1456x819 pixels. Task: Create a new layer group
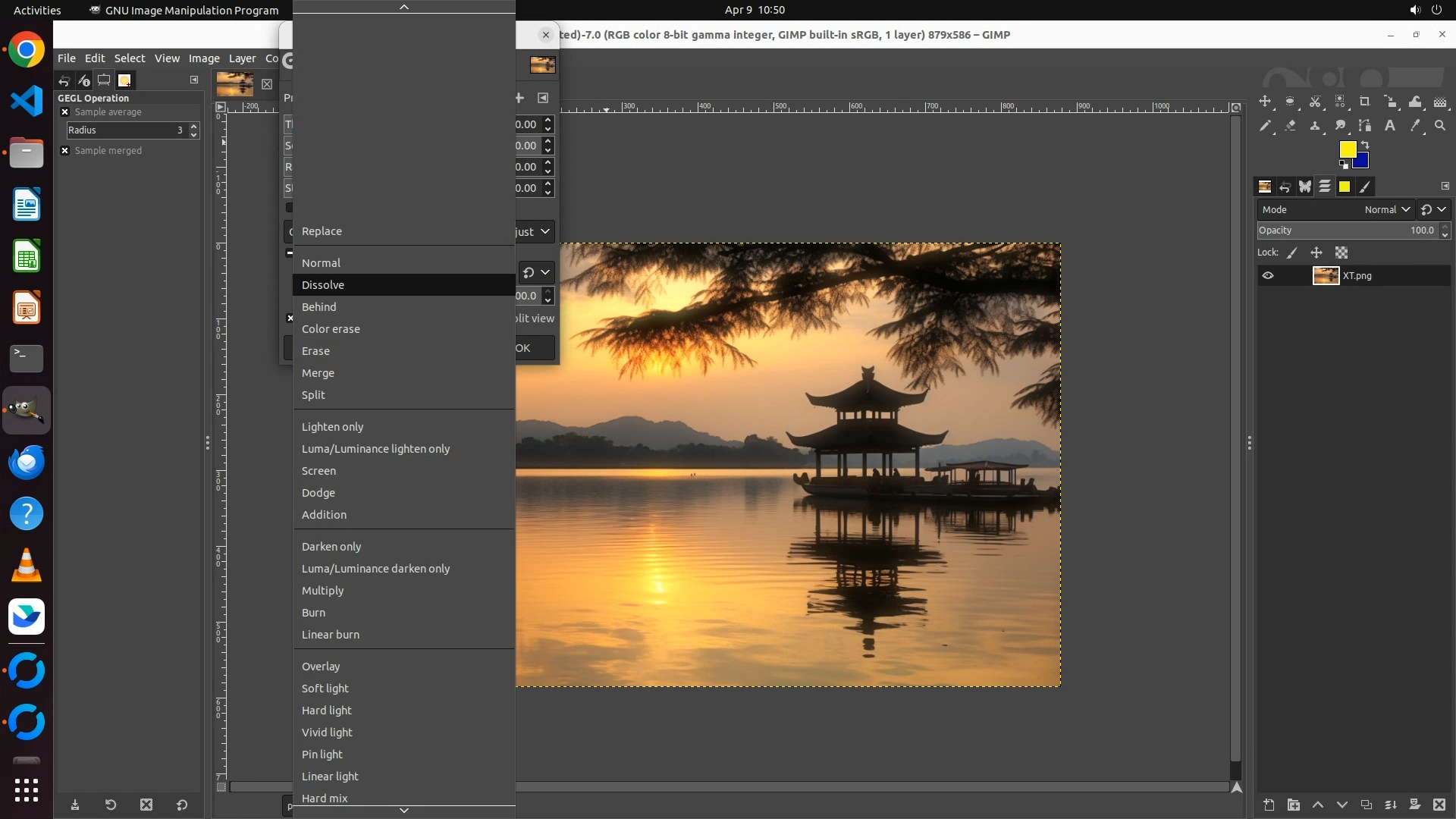click(x=1294, y=805)
